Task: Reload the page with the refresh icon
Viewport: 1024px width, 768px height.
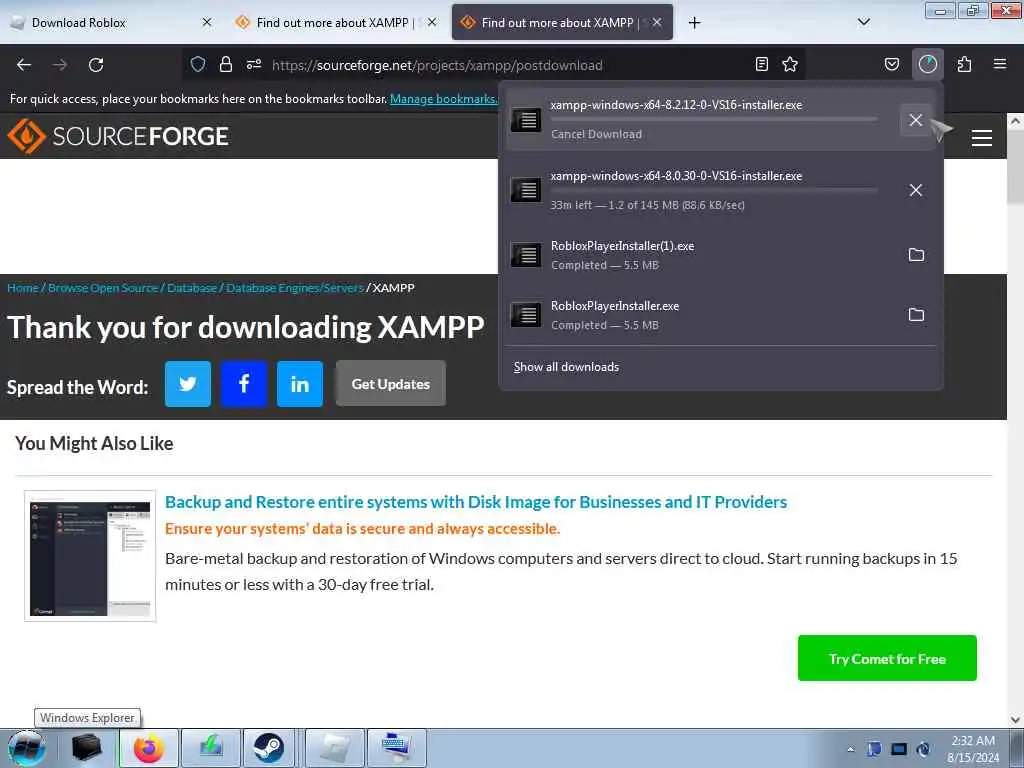Action: (x=96, y=65)
